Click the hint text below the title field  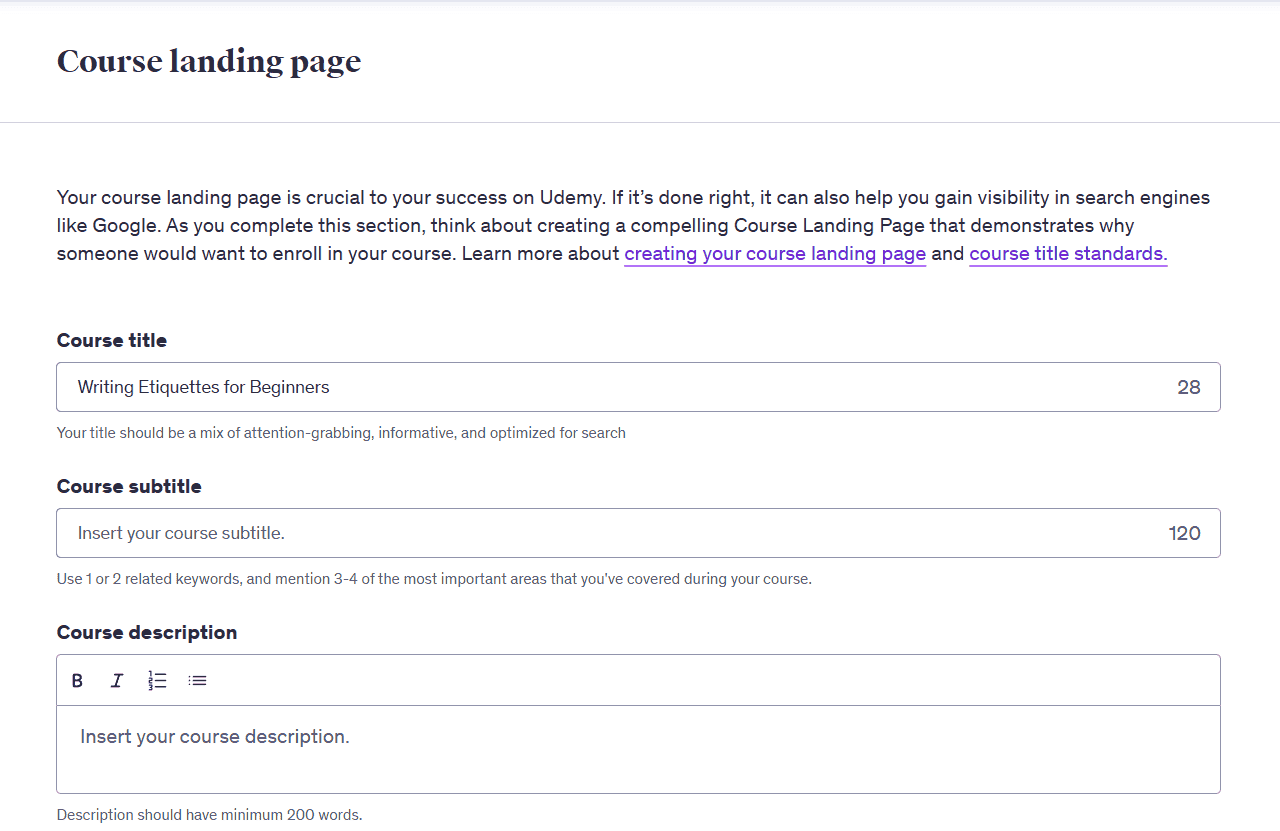(x=341, y=433)
